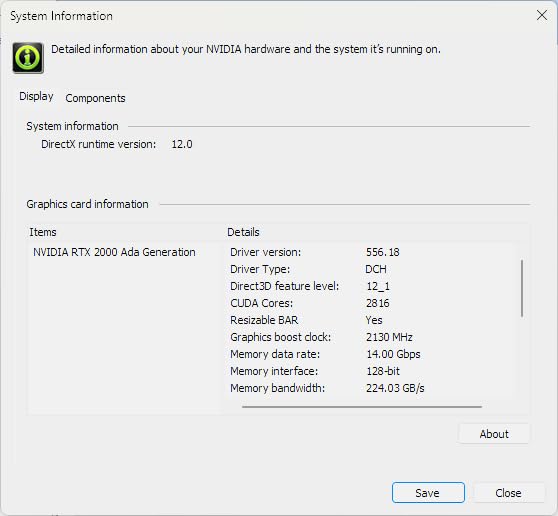Open the Components tab
The width and height of the screenshot is (558, 516).
coord(95,98)
